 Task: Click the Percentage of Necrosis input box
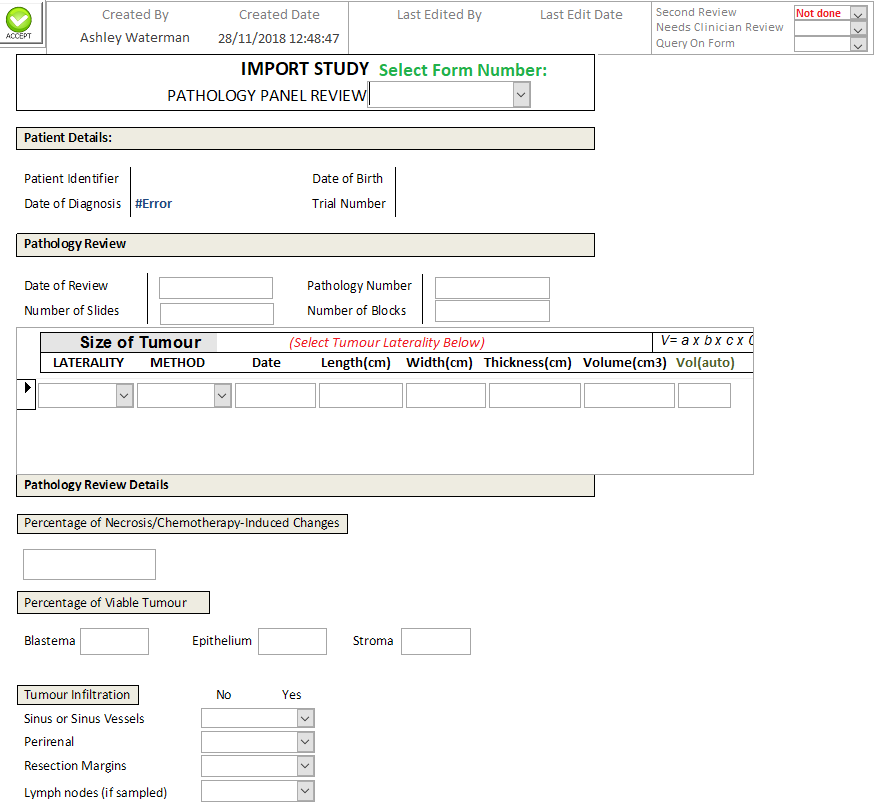click(x=89, y=564)
